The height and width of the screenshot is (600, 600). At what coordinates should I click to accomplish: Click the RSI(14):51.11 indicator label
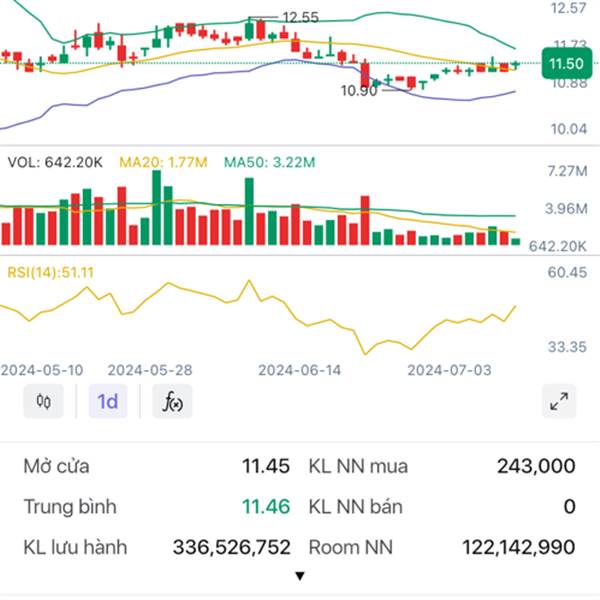point(51,272)
